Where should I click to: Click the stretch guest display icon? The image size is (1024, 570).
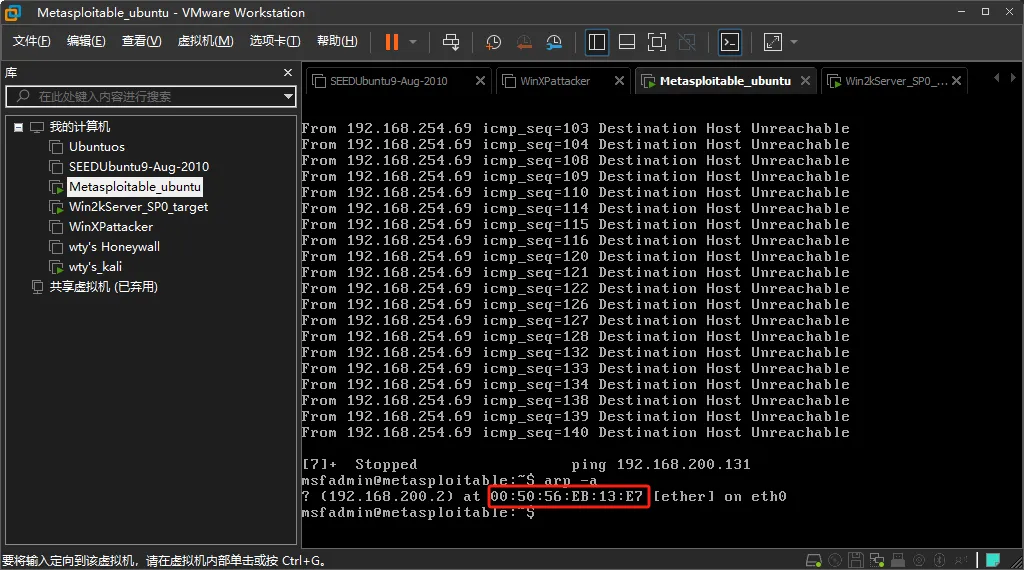[x=773, y=42]
